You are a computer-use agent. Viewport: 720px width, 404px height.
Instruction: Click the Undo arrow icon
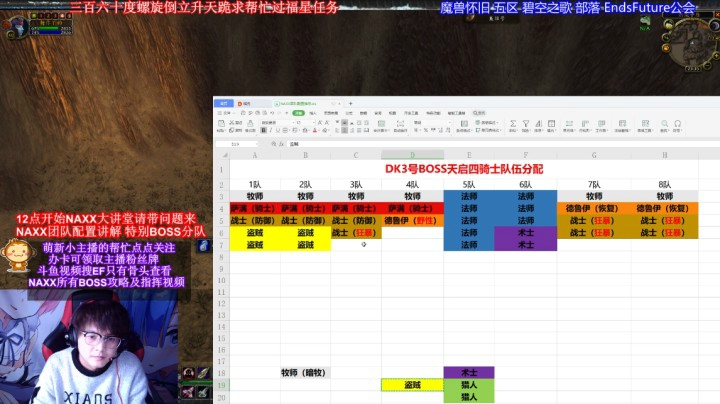pos(272,113)
